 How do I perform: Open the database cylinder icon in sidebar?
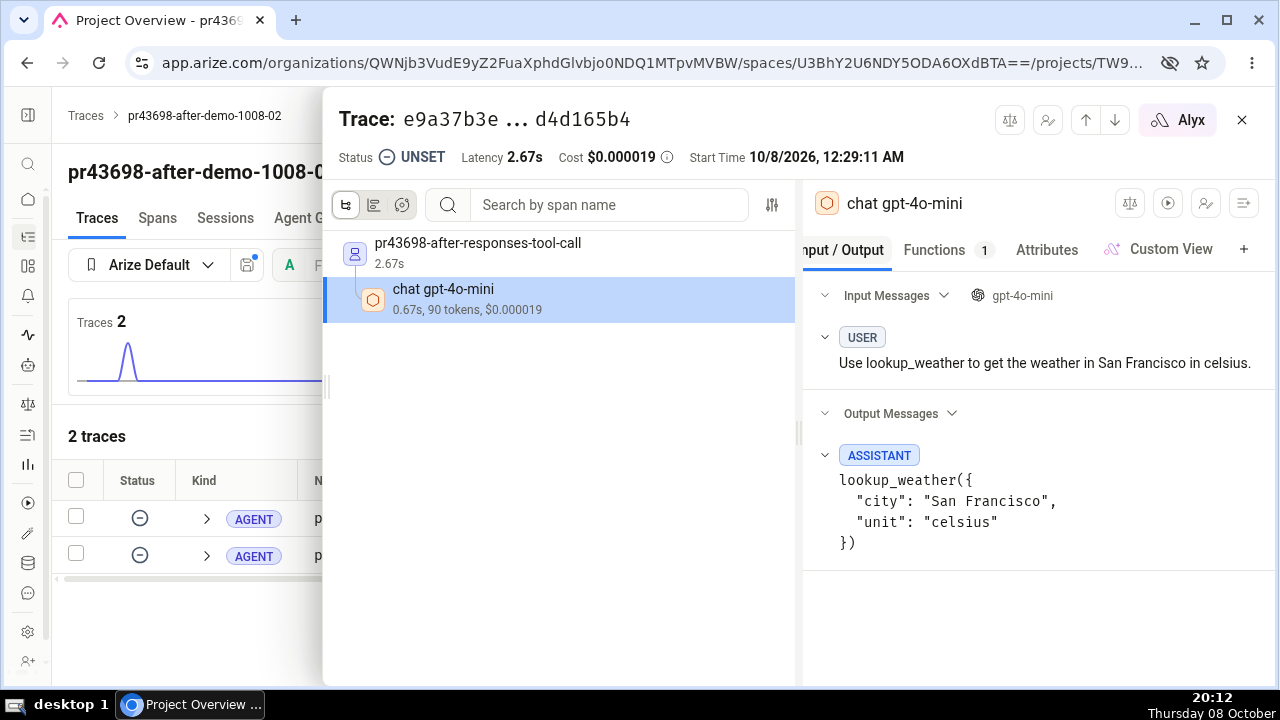pos(28,563)
